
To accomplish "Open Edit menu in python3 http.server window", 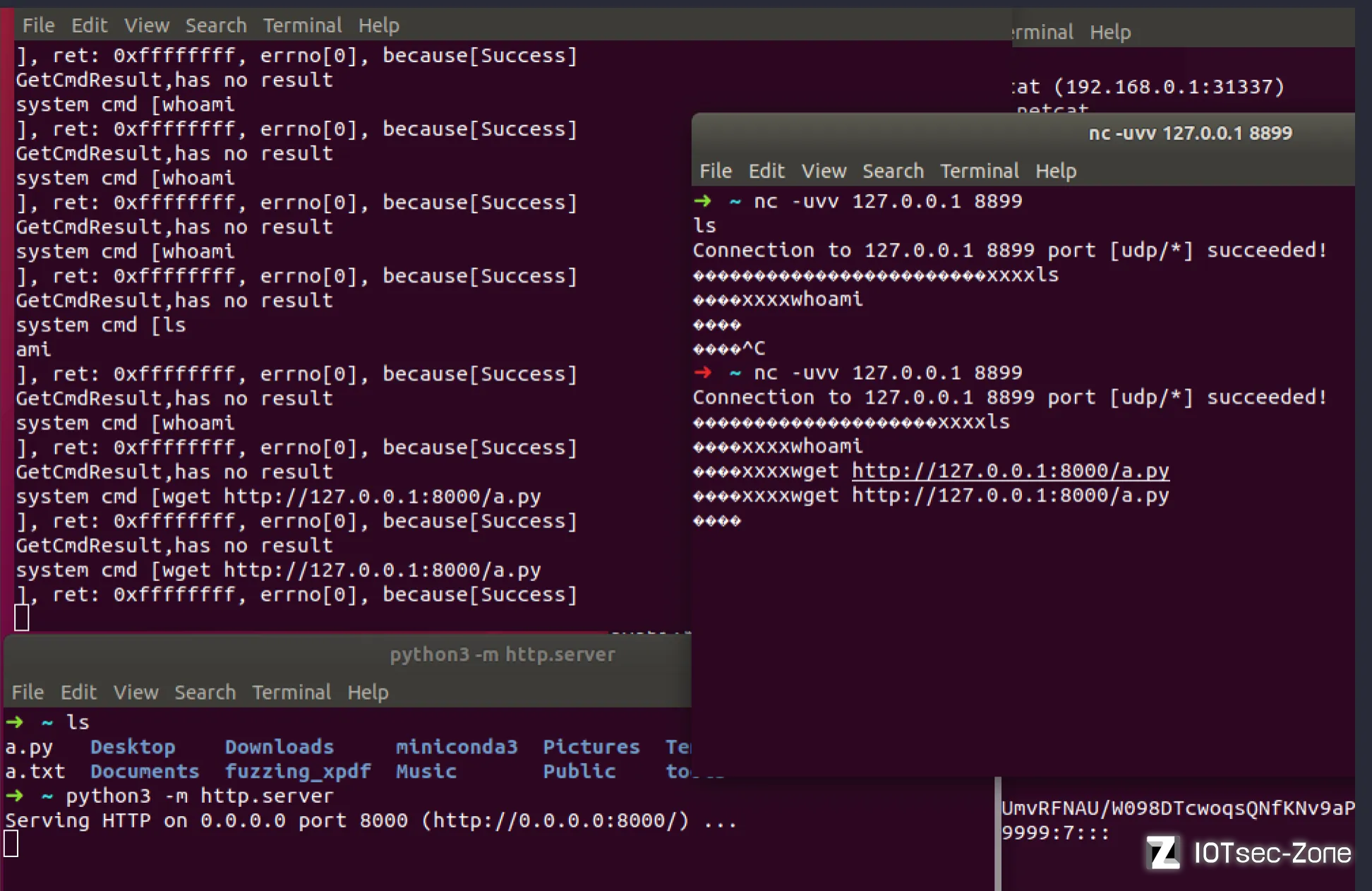I will point(78,692).
